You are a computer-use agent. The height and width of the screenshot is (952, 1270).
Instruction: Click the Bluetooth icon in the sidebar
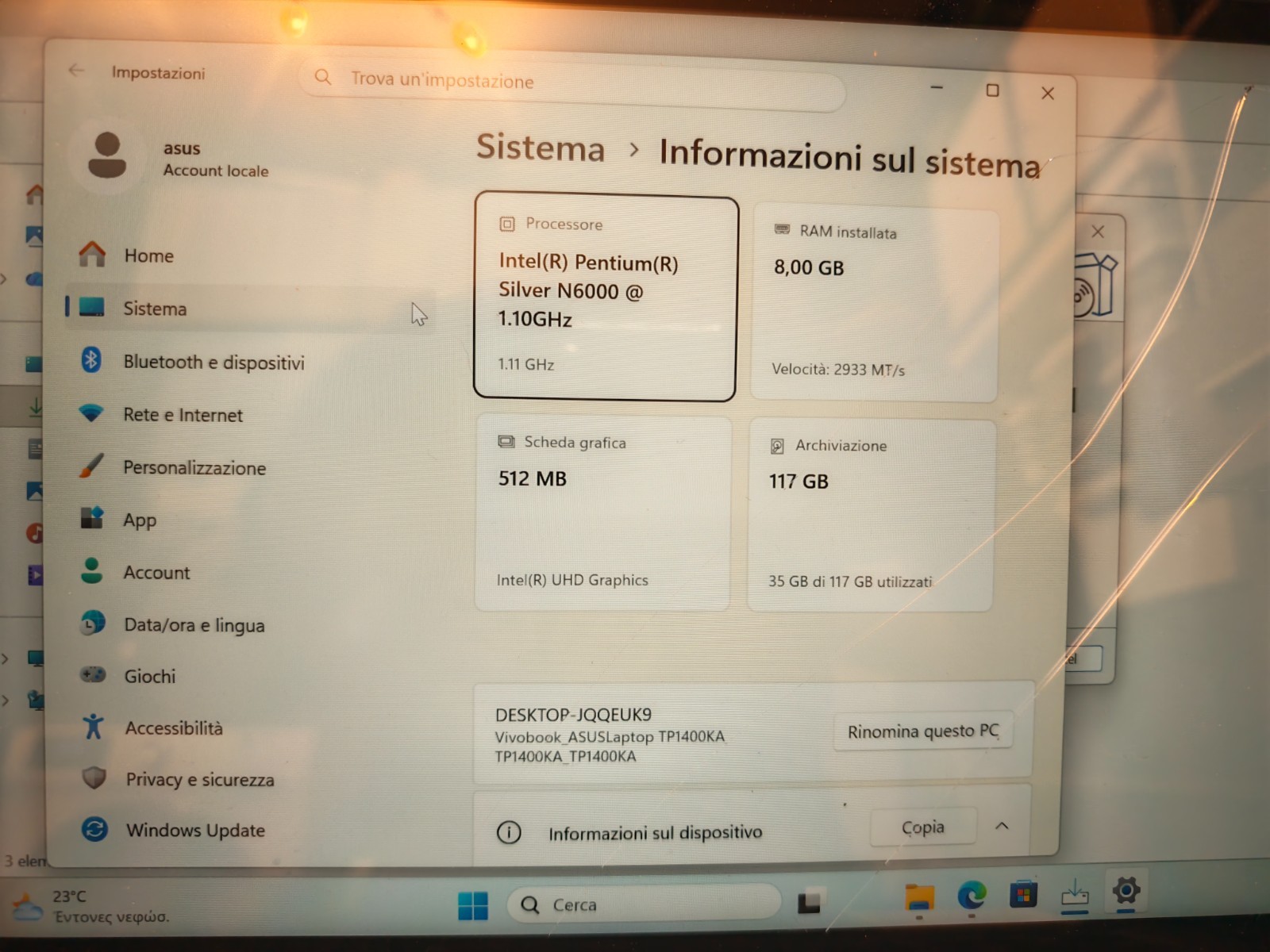point(91,360)
